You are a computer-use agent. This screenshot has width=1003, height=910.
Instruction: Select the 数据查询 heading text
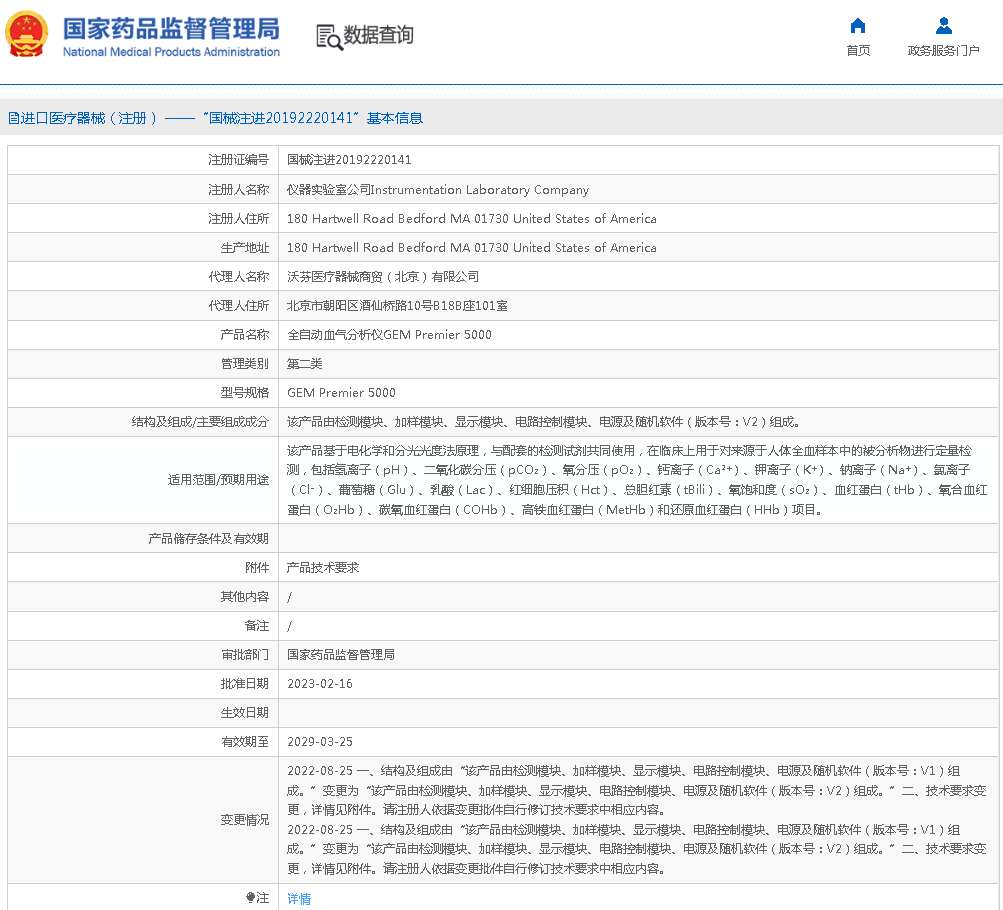click(378, 35)
